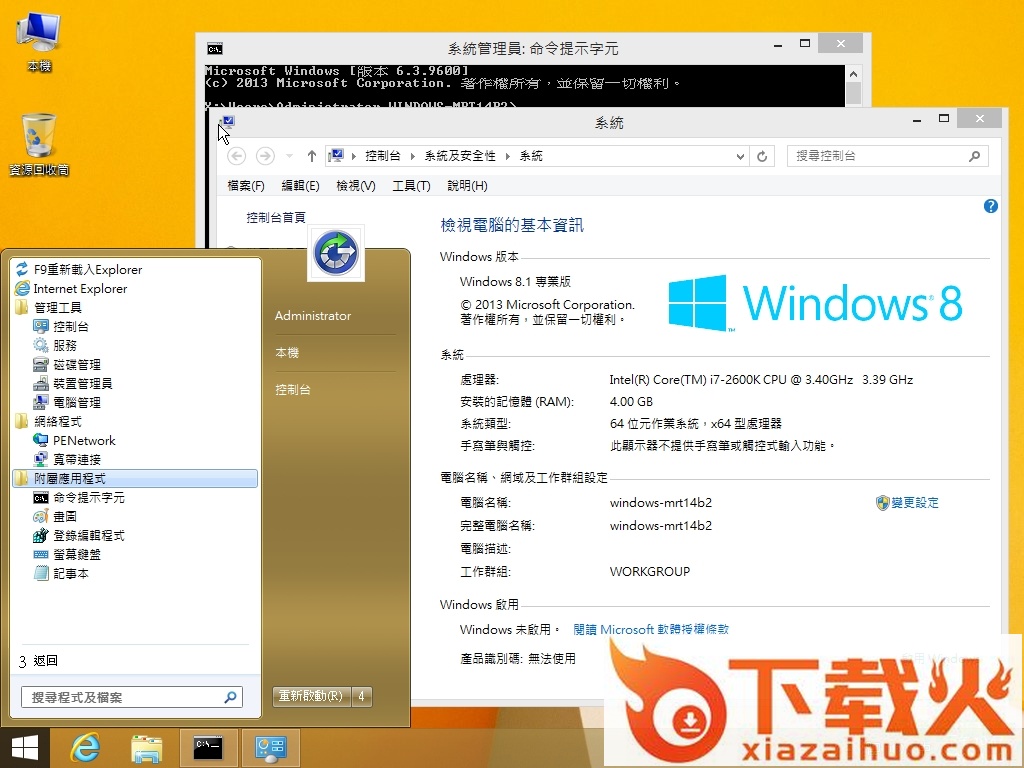Open the address bar history dropdown arrow
This screenshot has width=1024, height=768.
pos(740,156)
